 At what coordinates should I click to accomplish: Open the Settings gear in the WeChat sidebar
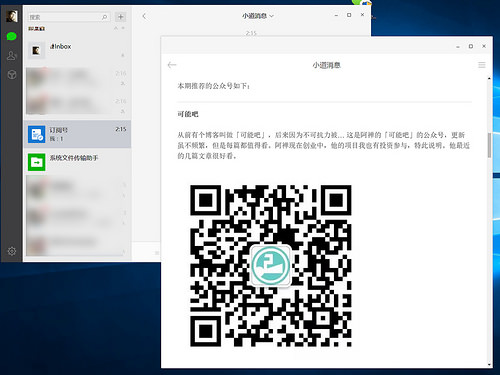tap(12, 251)
